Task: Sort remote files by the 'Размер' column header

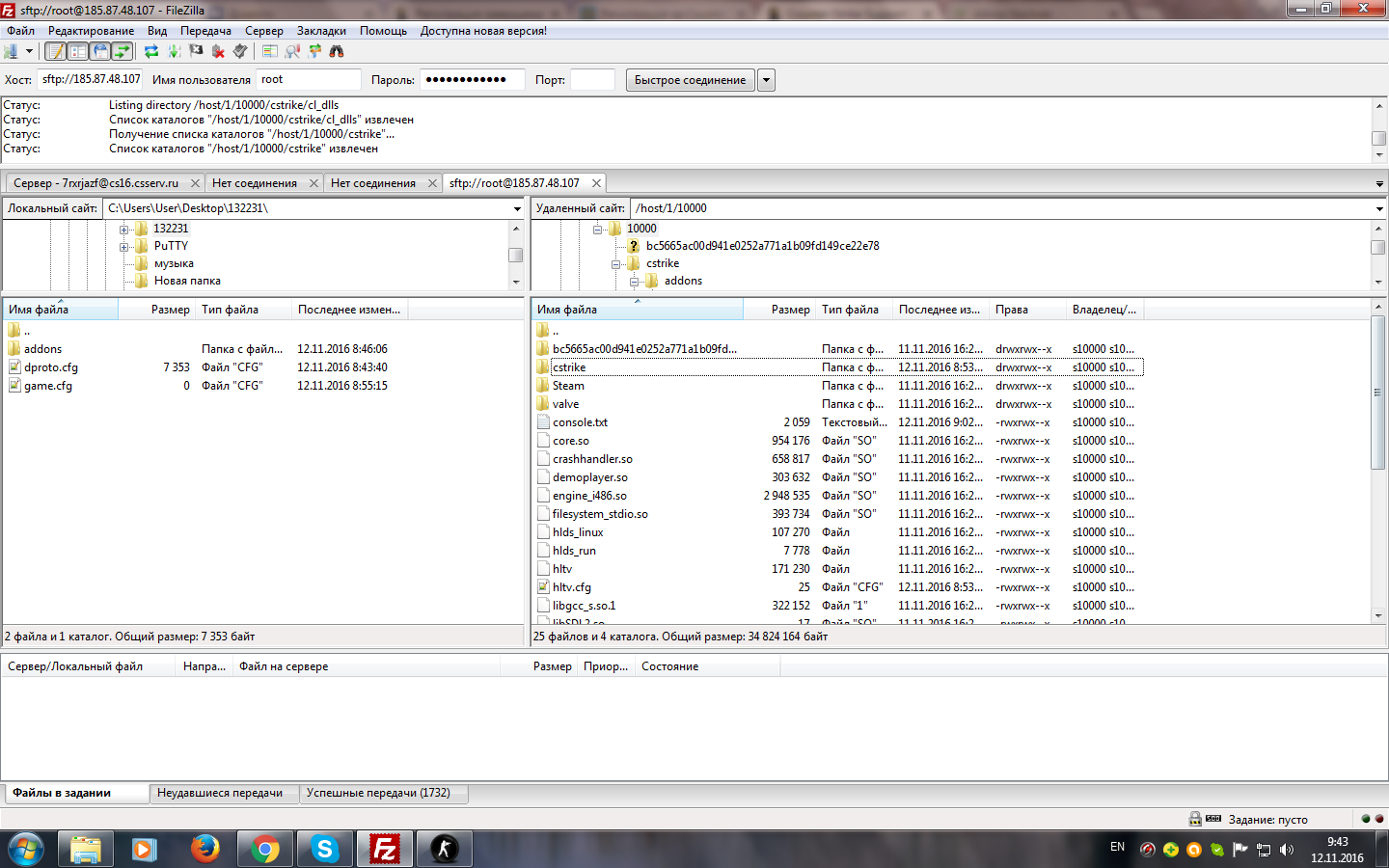Action: (780, 310)
